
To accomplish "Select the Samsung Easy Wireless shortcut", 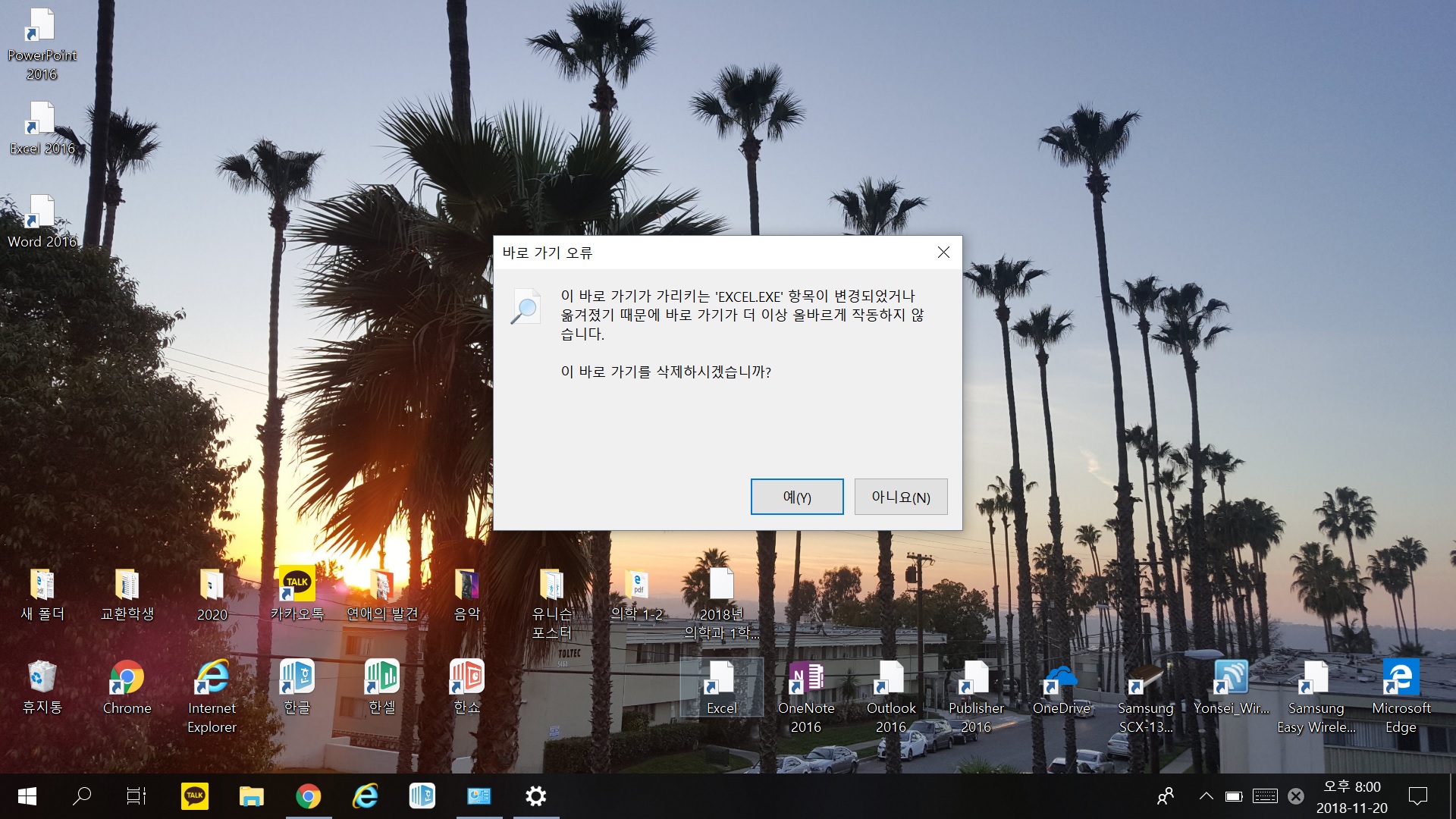I will tap(1316, 697).
